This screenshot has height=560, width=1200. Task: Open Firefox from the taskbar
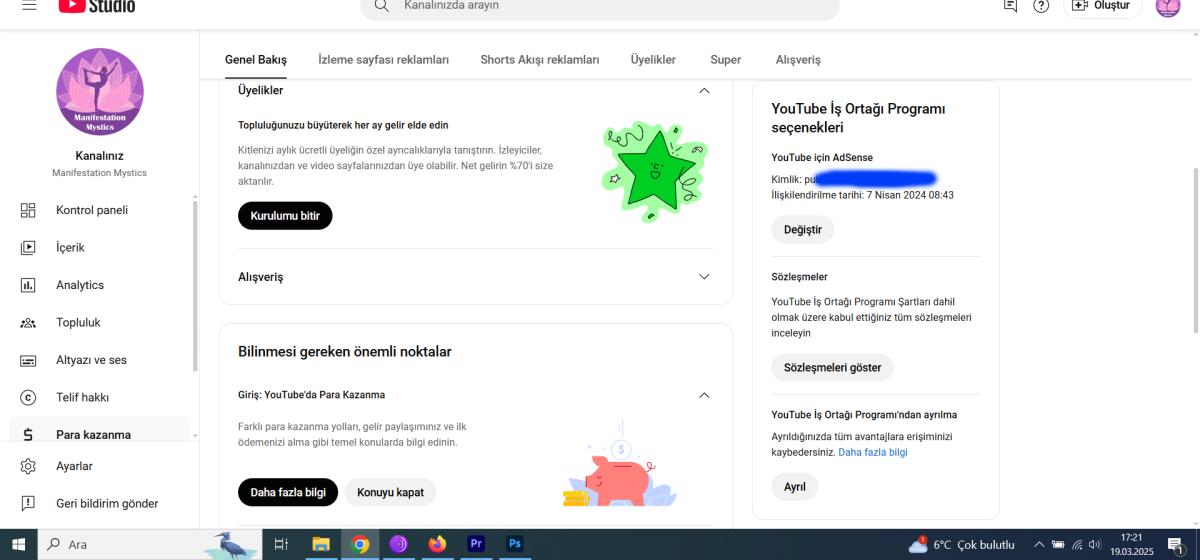point(437,544)
